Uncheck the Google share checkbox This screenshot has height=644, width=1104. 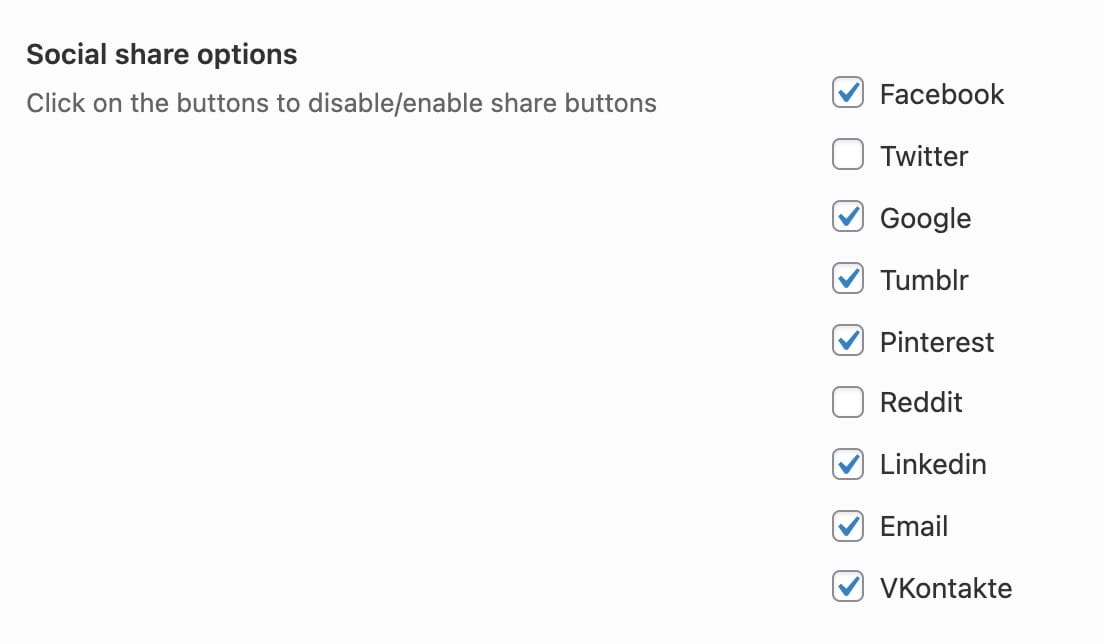coord(848,216)
